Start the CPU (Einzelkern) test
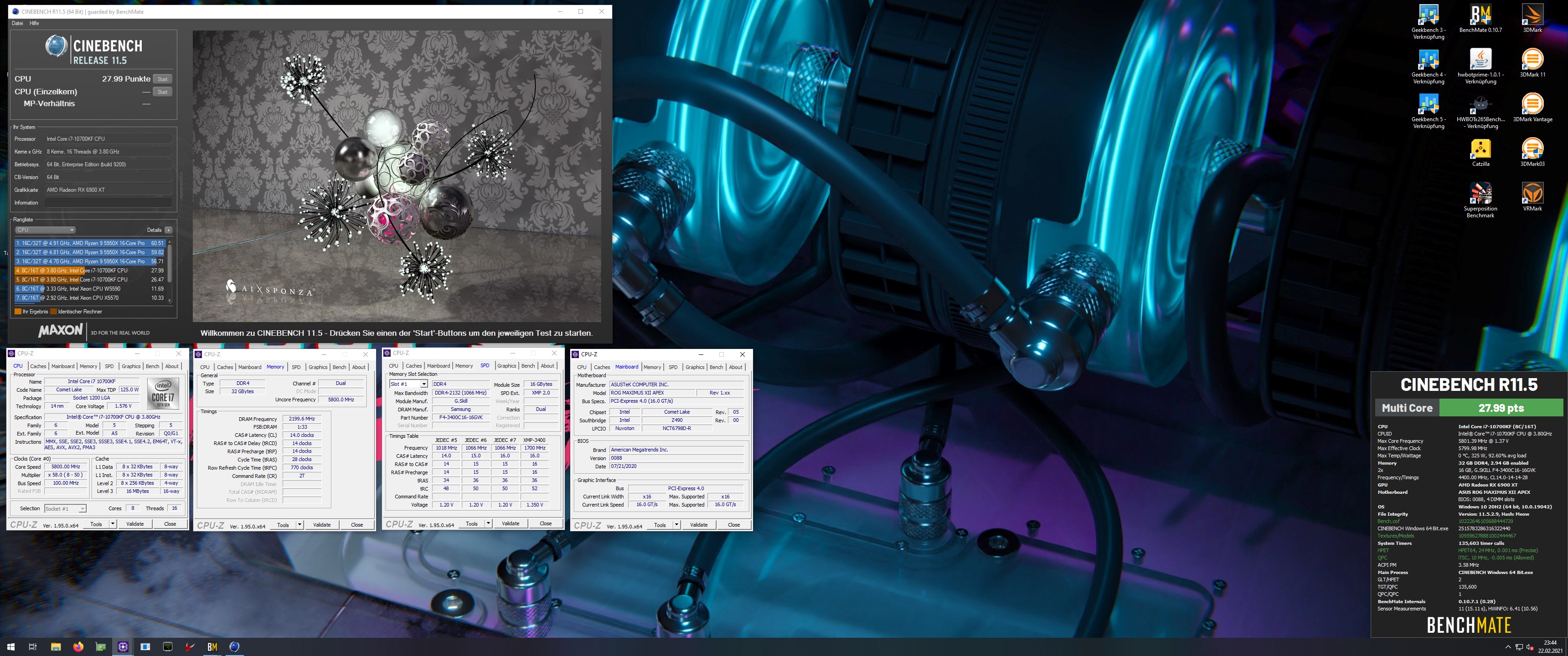 pyautogui.click(x=163, y=92)
